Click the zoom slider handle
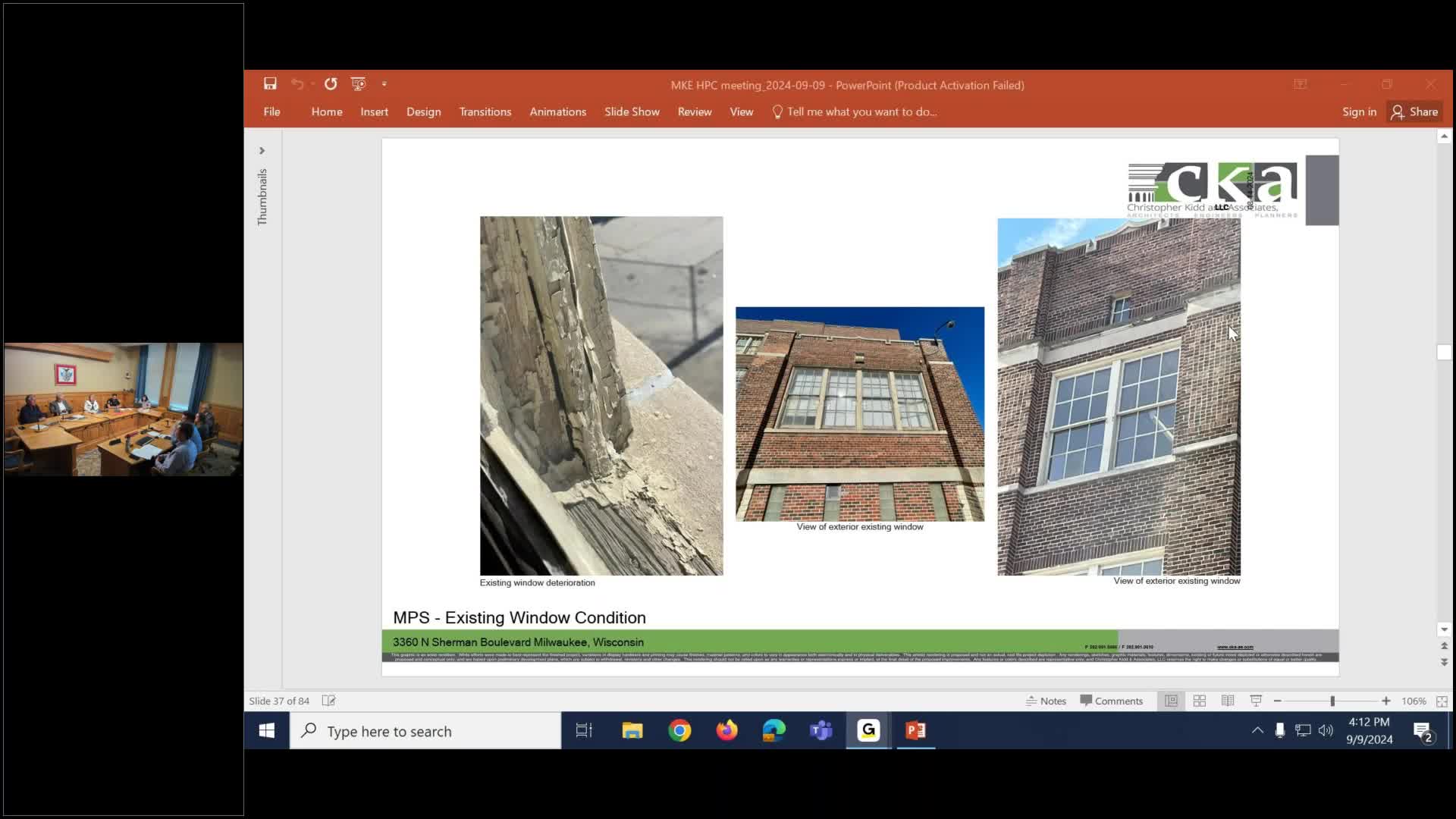Viewport: 1456px width, 819px height. (x=1332, y=701)
